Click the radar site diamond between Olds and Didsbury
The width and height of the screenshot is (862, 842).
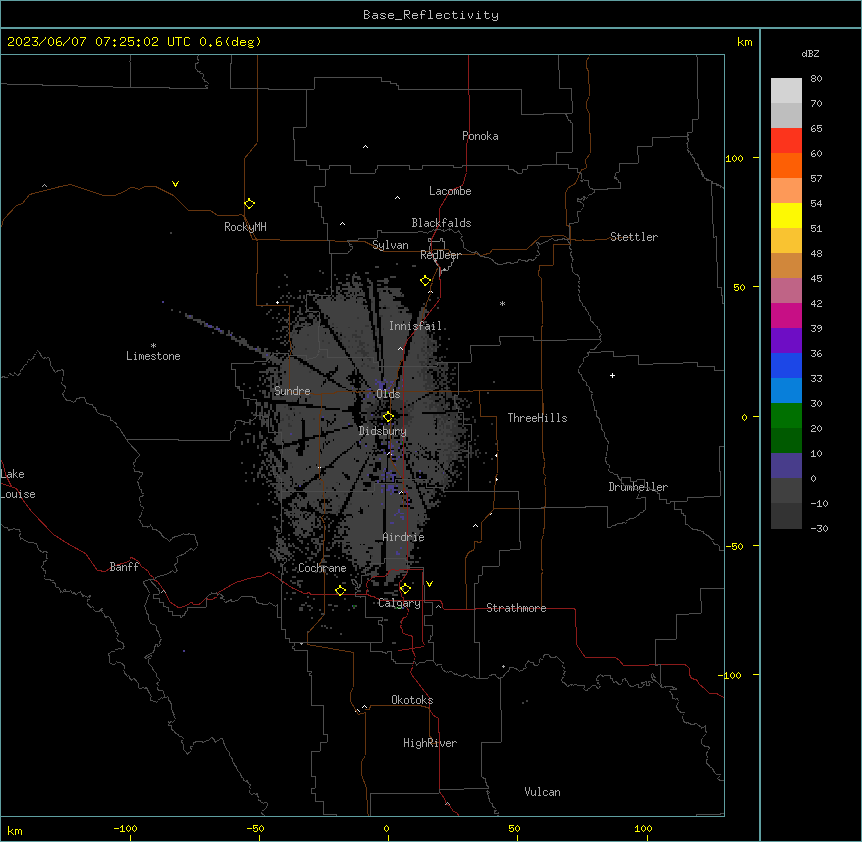pyautogui.click(x=388, y=417)
